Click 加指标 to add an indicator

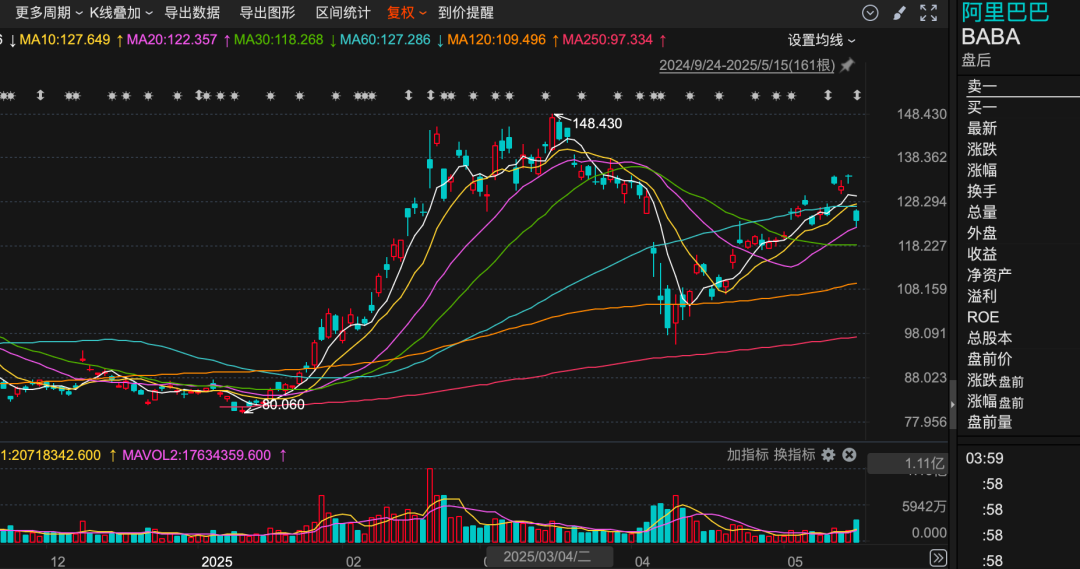pyautogui.click(x=747, y=455)
